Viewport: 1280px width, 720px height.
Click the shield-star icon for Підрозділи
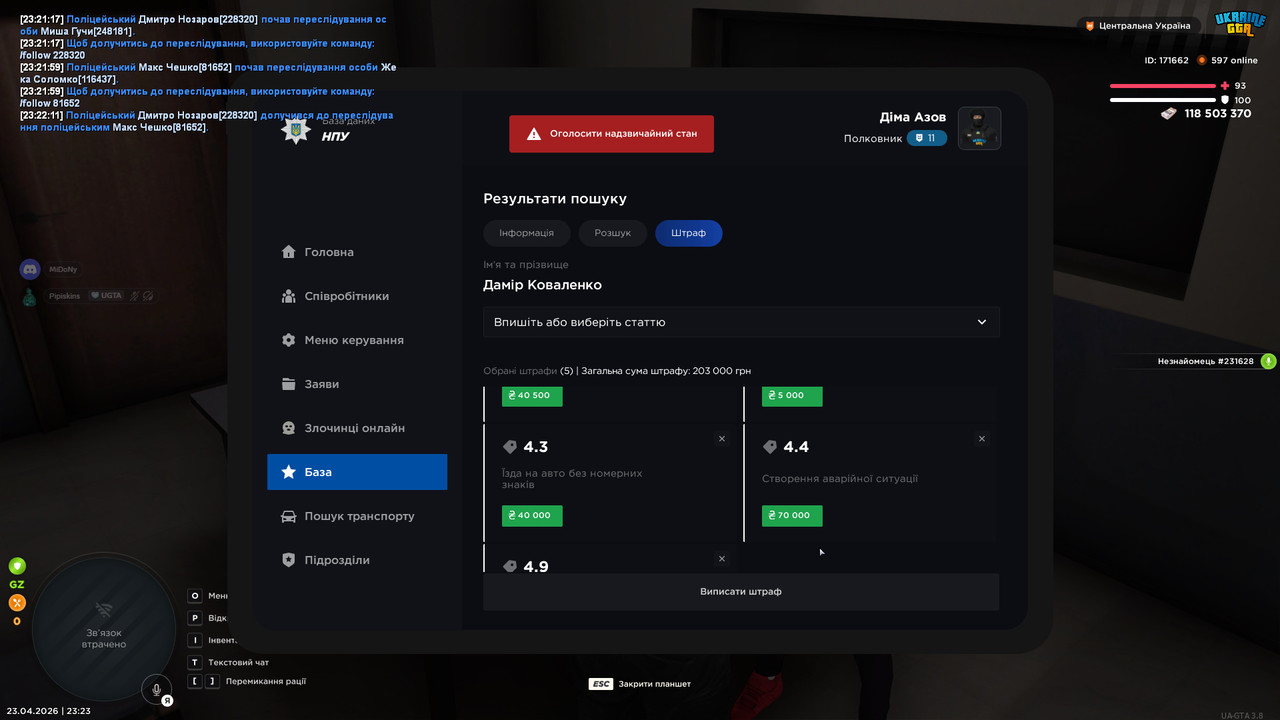click(289, 560)
